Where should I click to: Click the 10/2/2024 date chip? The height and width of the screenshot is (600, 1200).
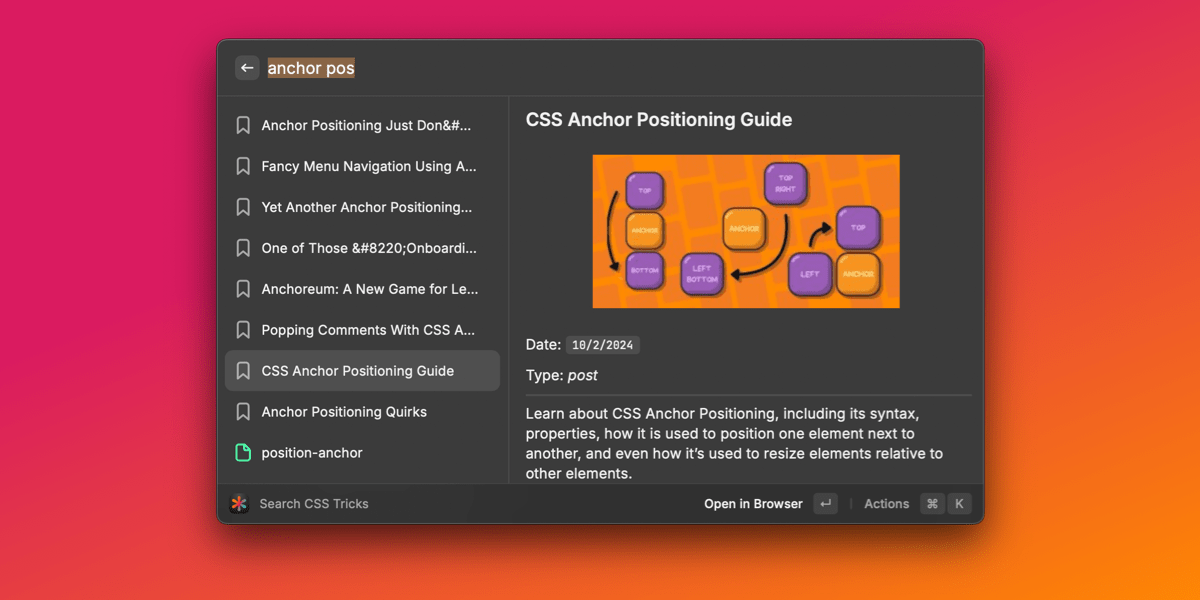click(x=604, y=344)
